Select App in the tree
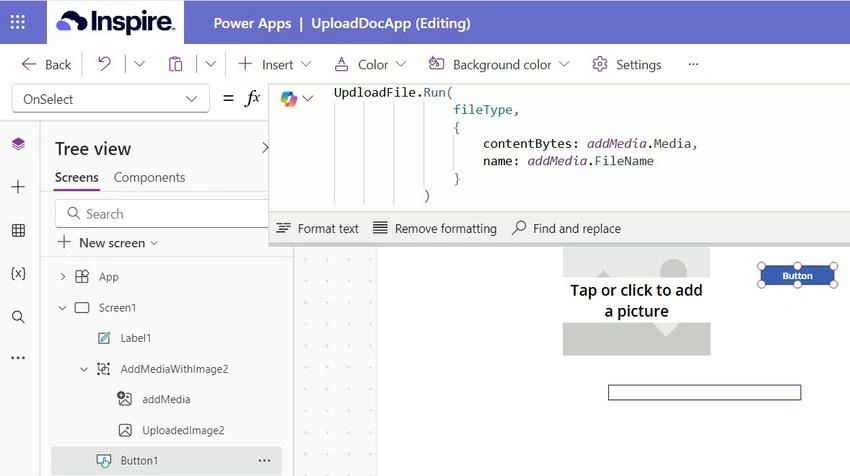This screenshot has width=850, height=476. pyautogui.click(x=108, y=277)
